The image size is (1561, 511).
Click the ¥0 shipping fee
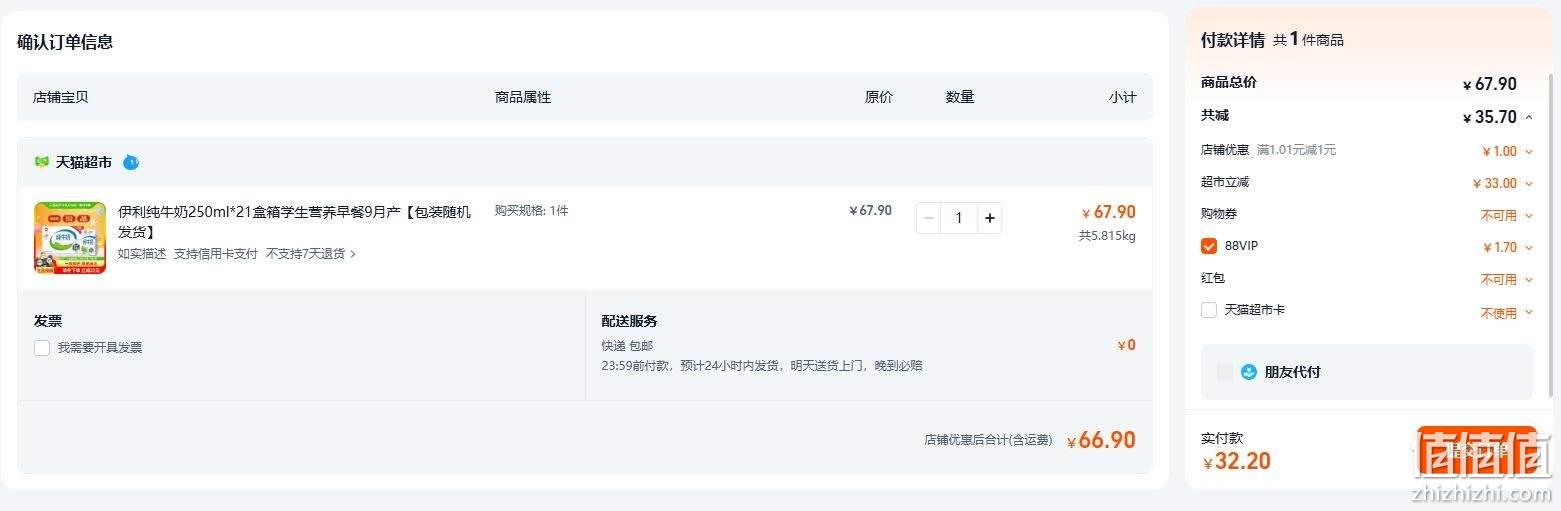1126,345
